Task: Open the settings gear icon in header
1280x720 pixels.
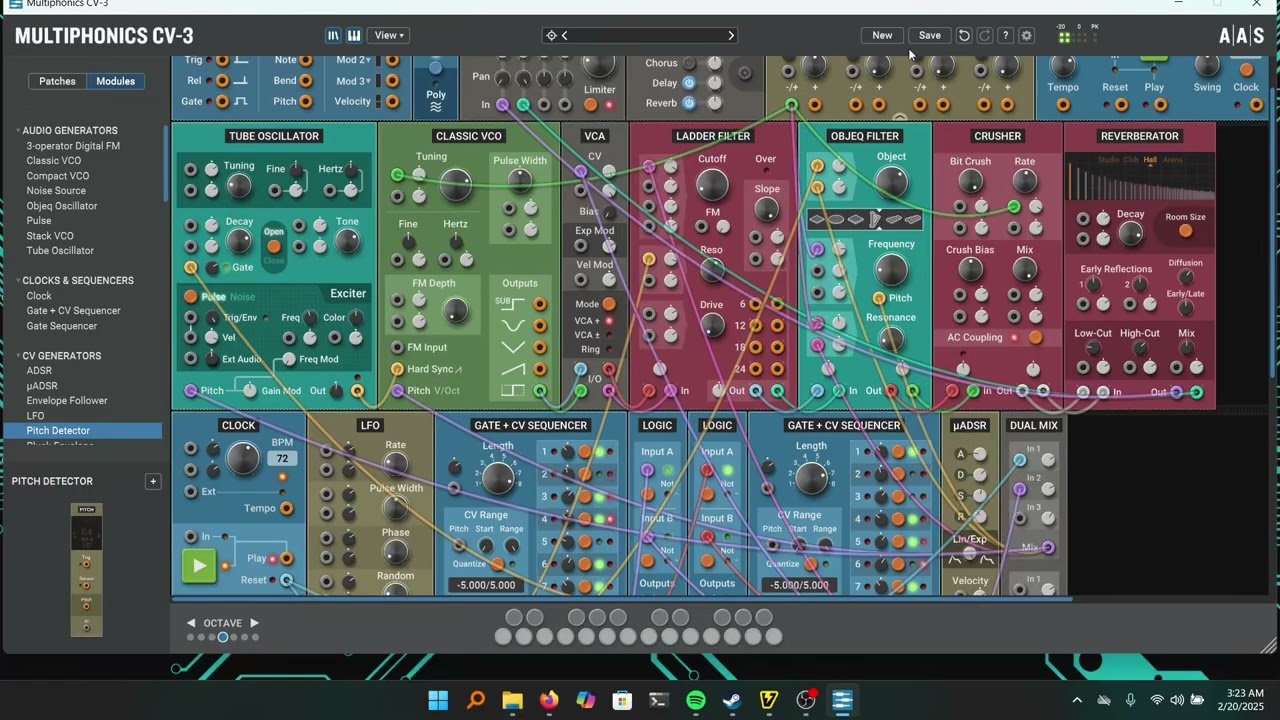Action: [1026, 35]
